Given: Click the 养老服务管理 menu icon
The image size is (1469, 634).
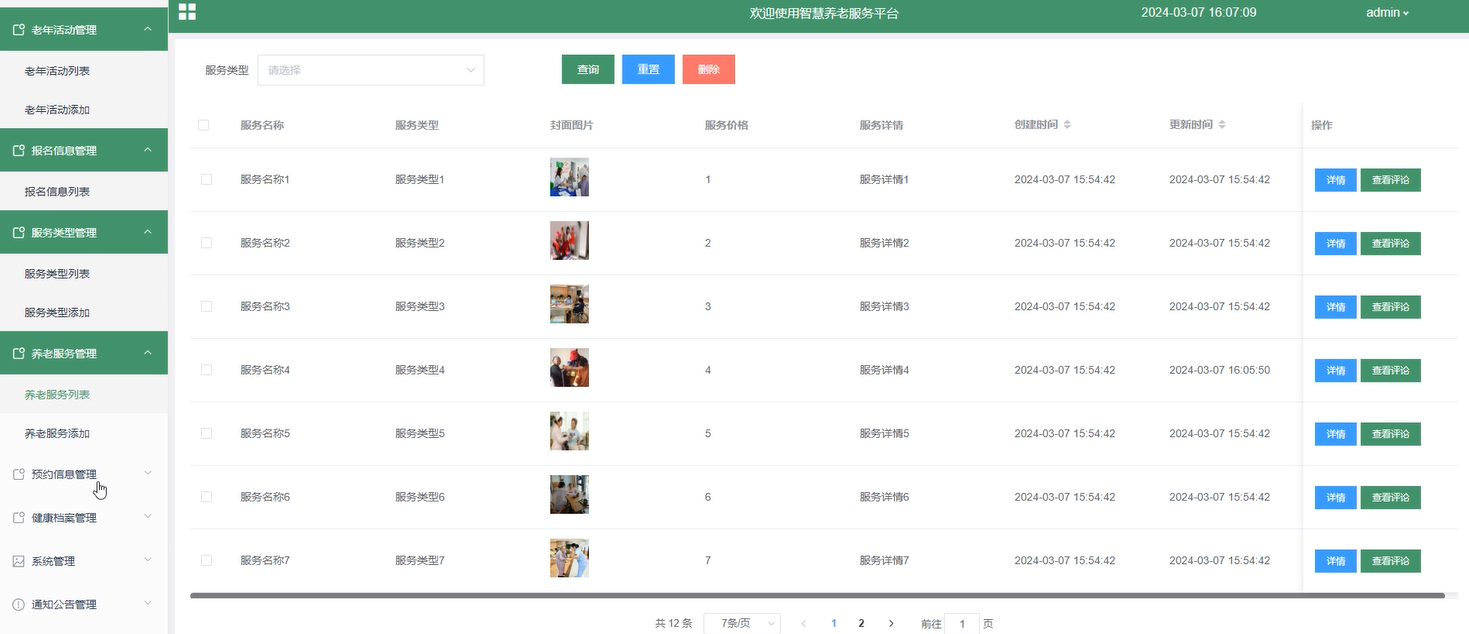Looking at the screenshot, I should pyautogui.click(x=18, y=354).
